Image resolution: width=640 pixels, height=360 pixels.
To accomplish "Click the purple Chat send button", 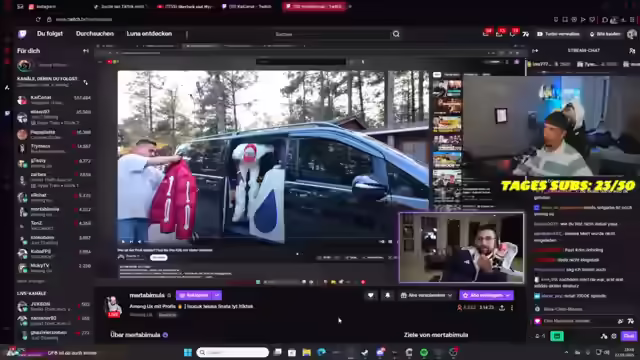I will click(629, 336).
